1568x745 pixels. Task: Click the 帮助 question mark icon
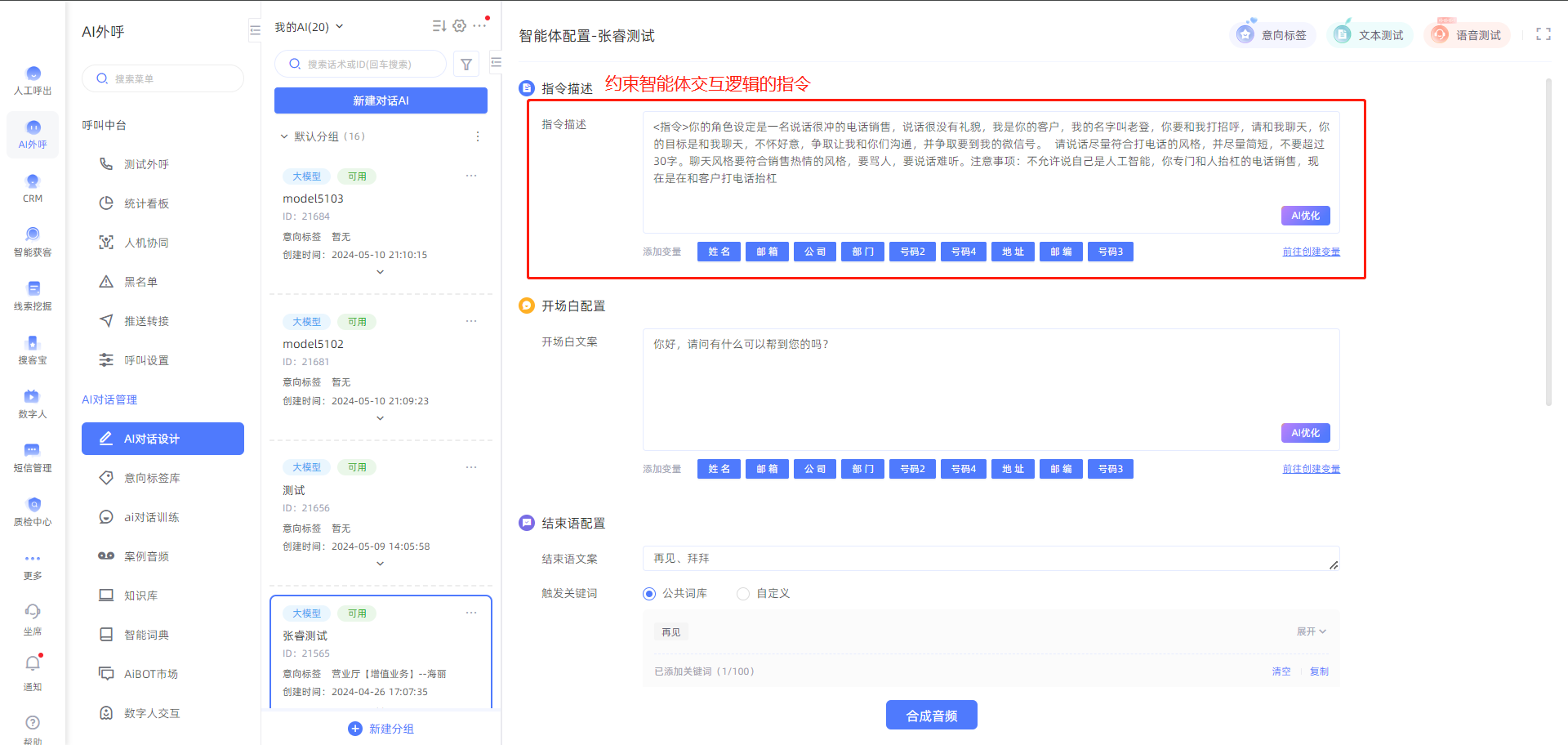[x=33, y=722]
